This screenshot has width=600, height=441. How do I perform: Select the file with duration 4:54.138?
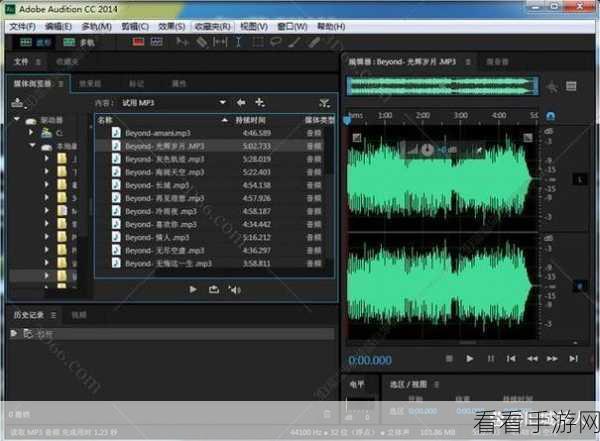point(209,185)
